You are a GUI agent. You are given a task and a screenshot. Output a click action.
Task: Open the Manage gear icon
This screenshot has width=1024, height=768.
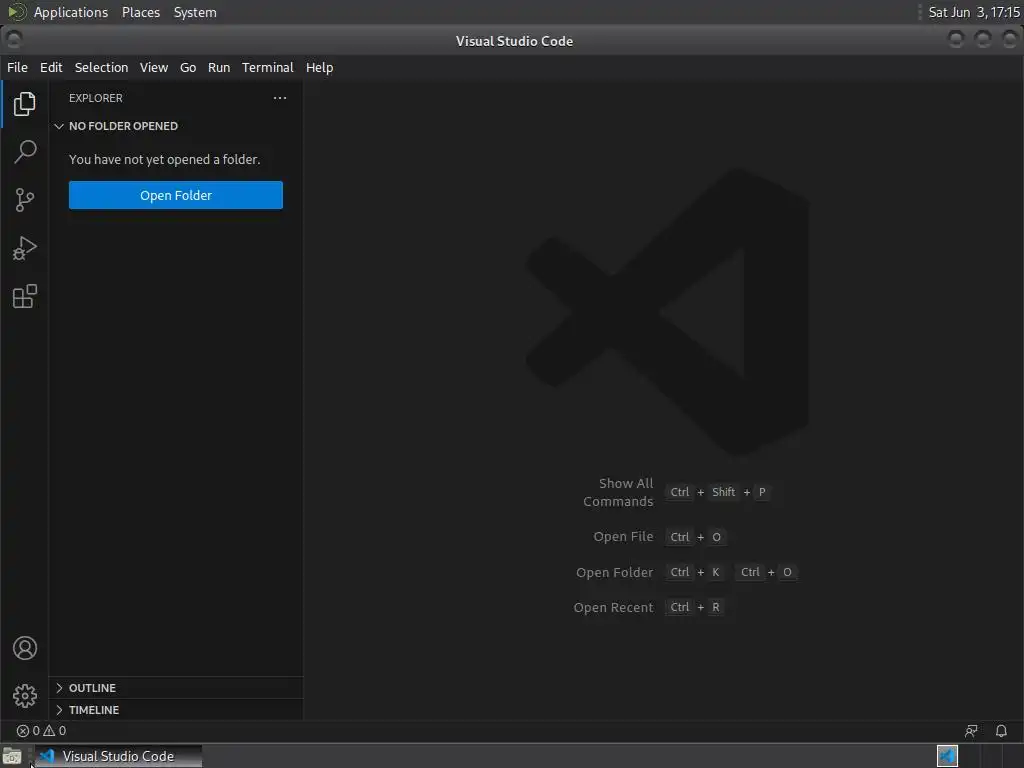pos(25,696)
